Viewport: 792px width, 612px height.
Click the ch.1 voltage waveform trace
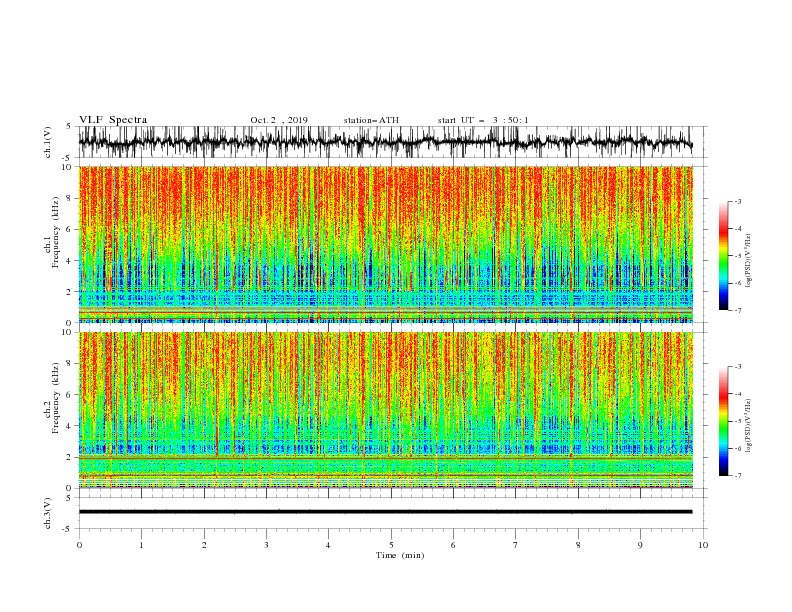tap(385, 142)
